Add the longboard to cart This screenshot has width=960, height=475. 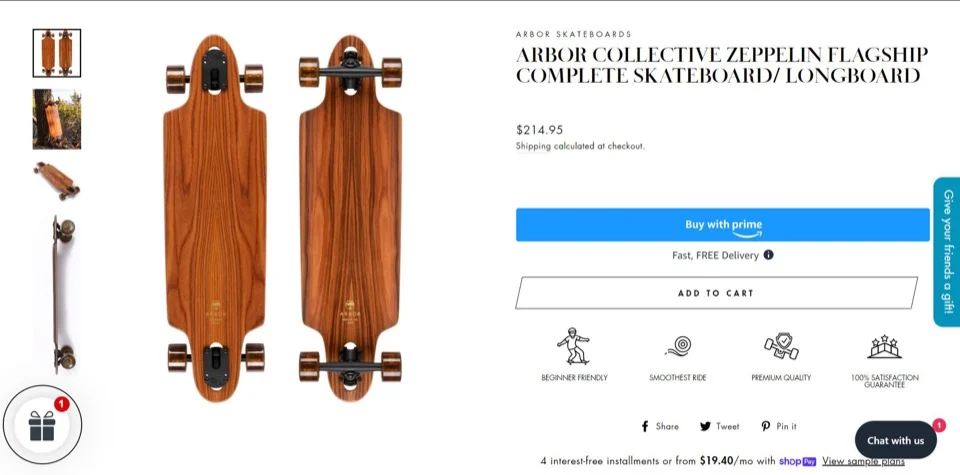point(716,293)
